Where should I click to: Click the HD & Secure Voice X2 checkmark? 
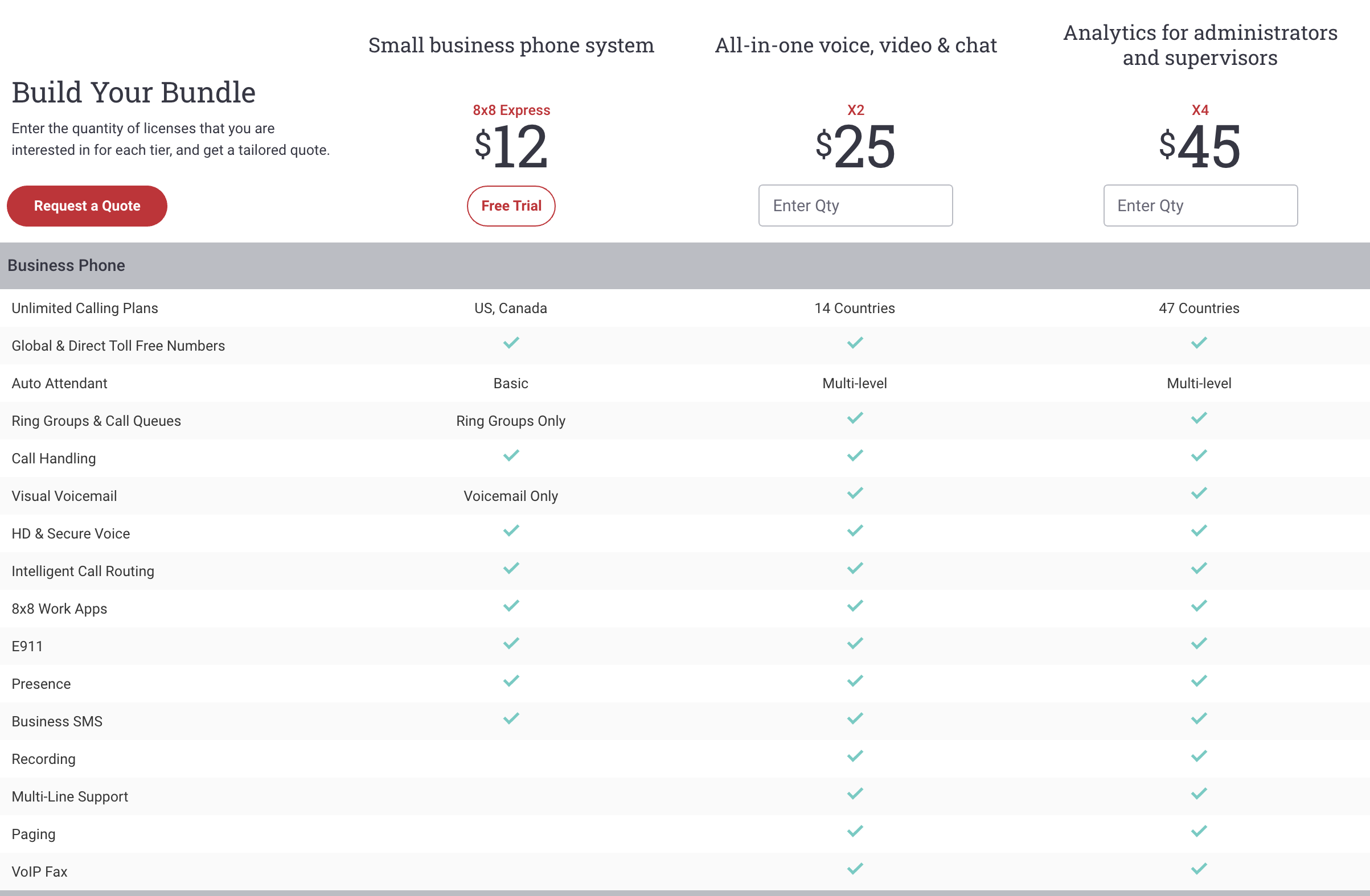coord(855,531)
